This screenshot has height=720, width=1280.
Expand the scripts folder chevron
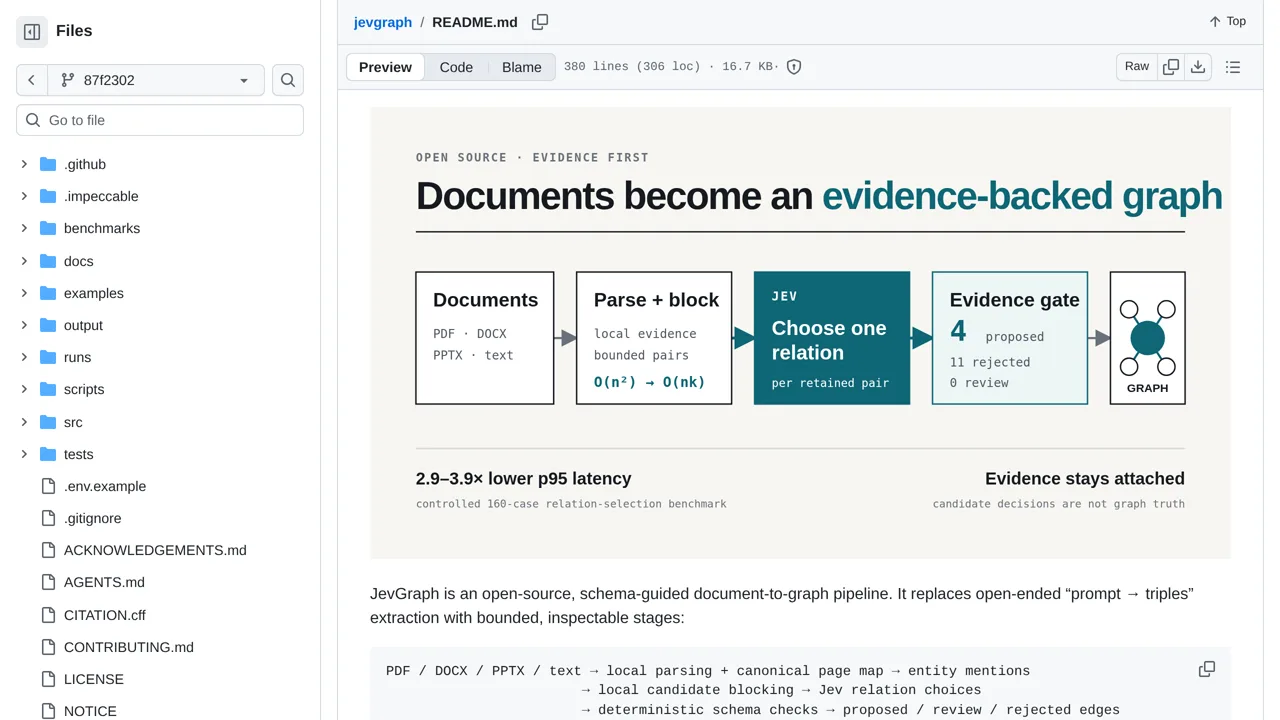(24, 389)
